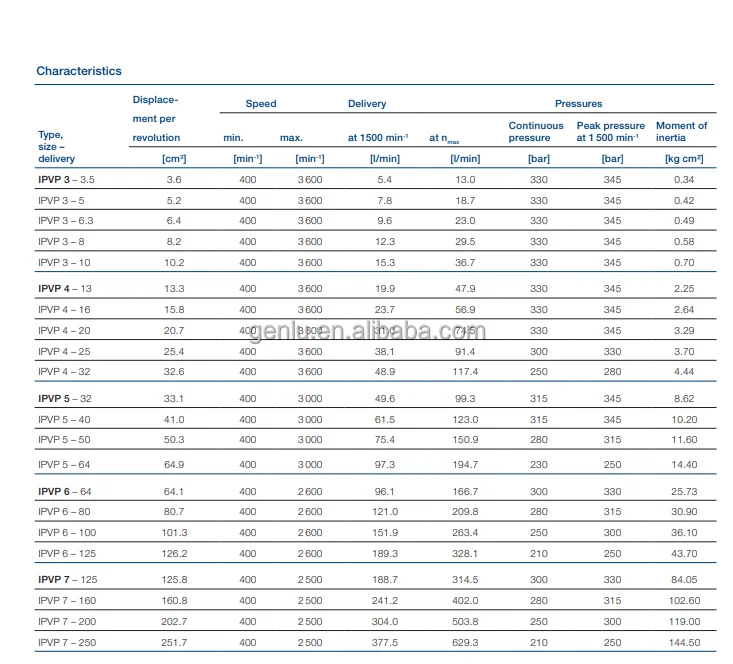Select the Continuous pressure column header
Screen dimensions: 733x664
(x=536, y=132)
